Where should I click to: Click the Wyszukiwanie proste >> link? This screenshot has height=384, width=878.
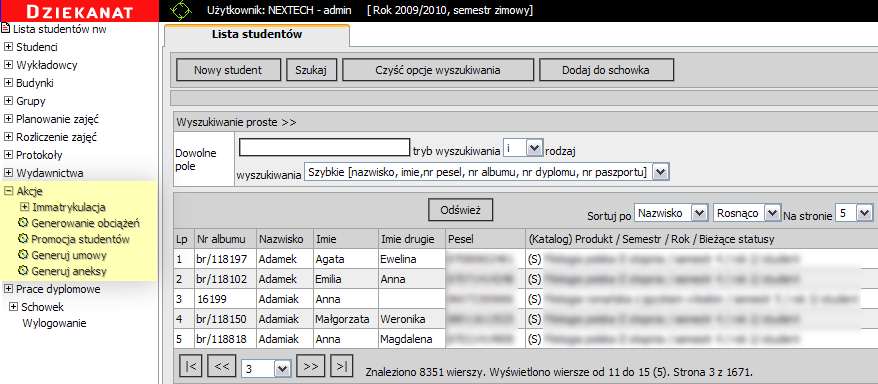tap(236, 122)
